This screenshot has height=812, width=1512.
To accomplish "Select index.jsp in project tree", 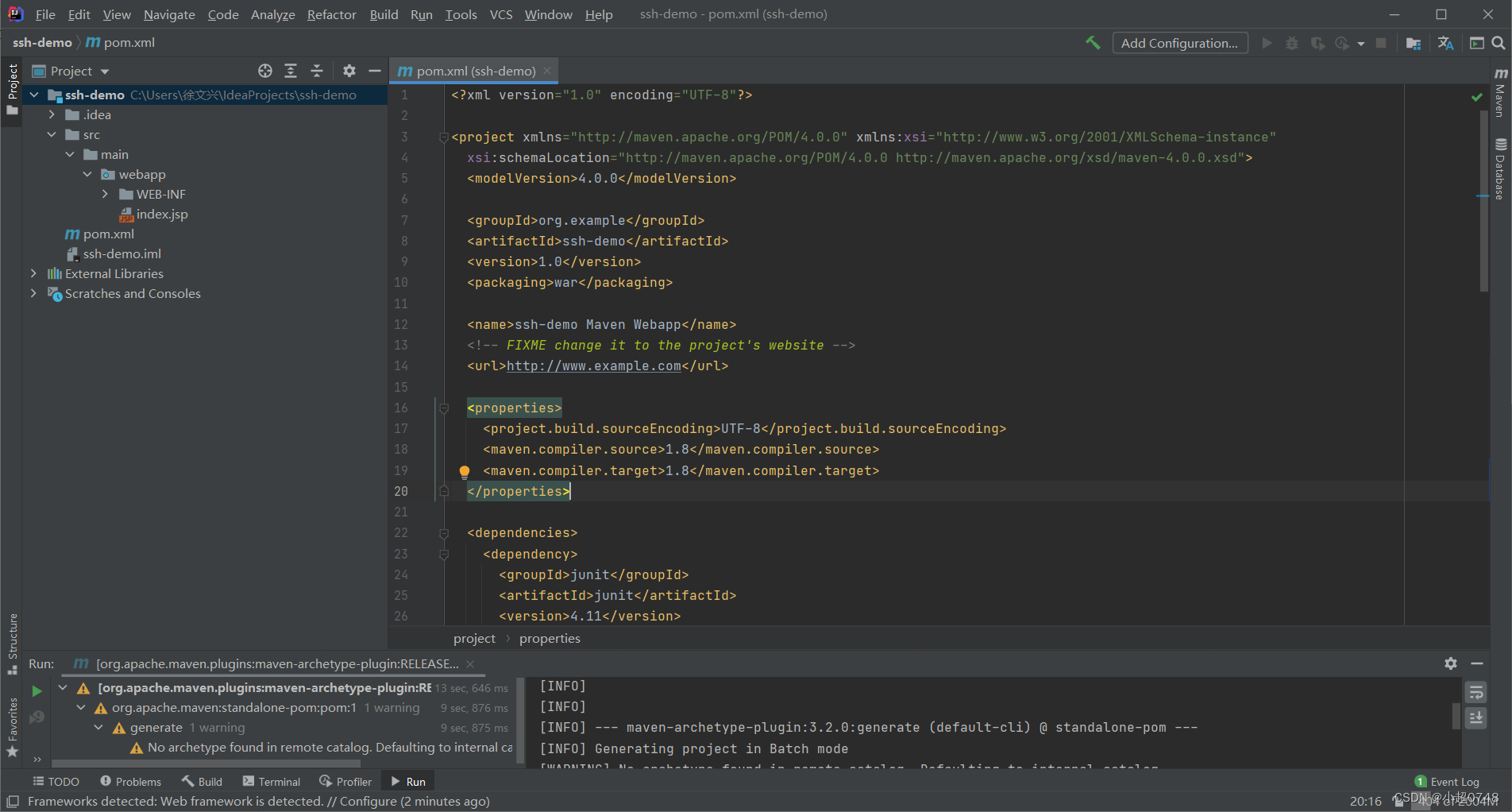I will (162, 214).
